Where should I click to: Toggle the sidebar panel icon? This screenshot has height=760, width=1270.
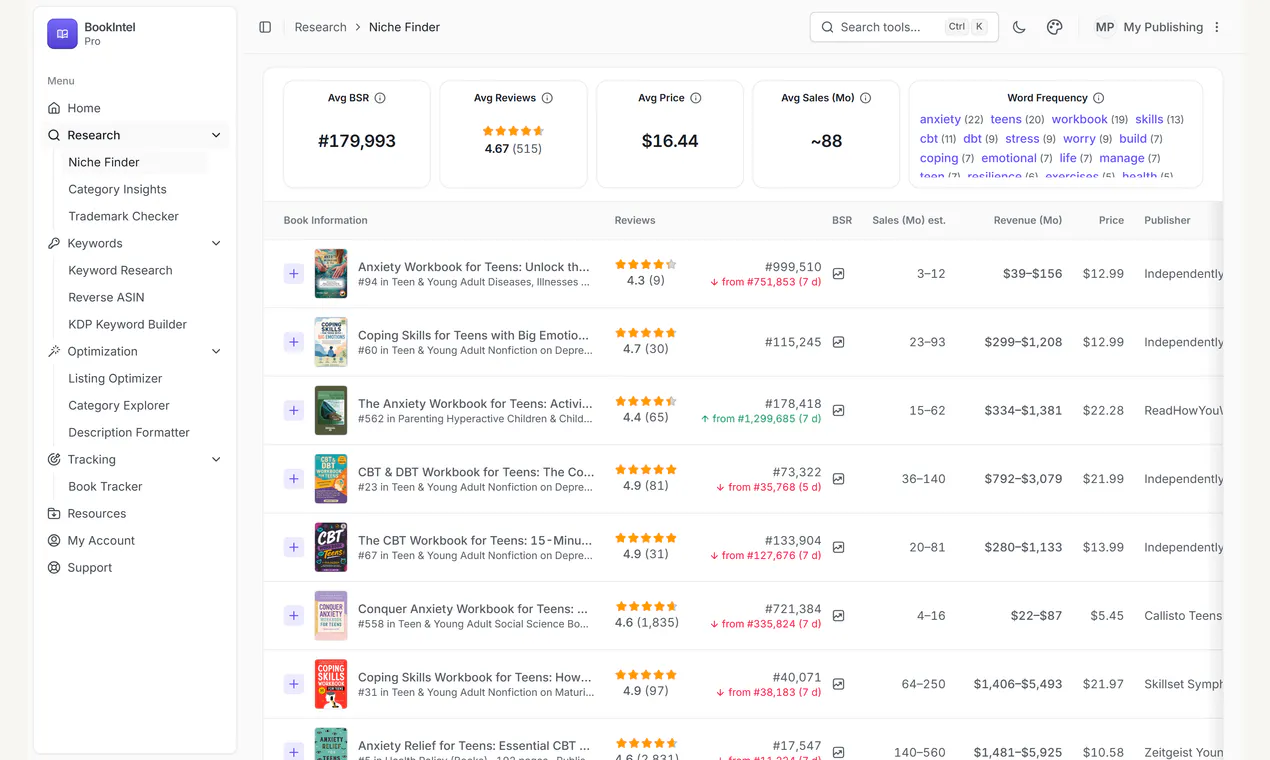tap(265, 27)
